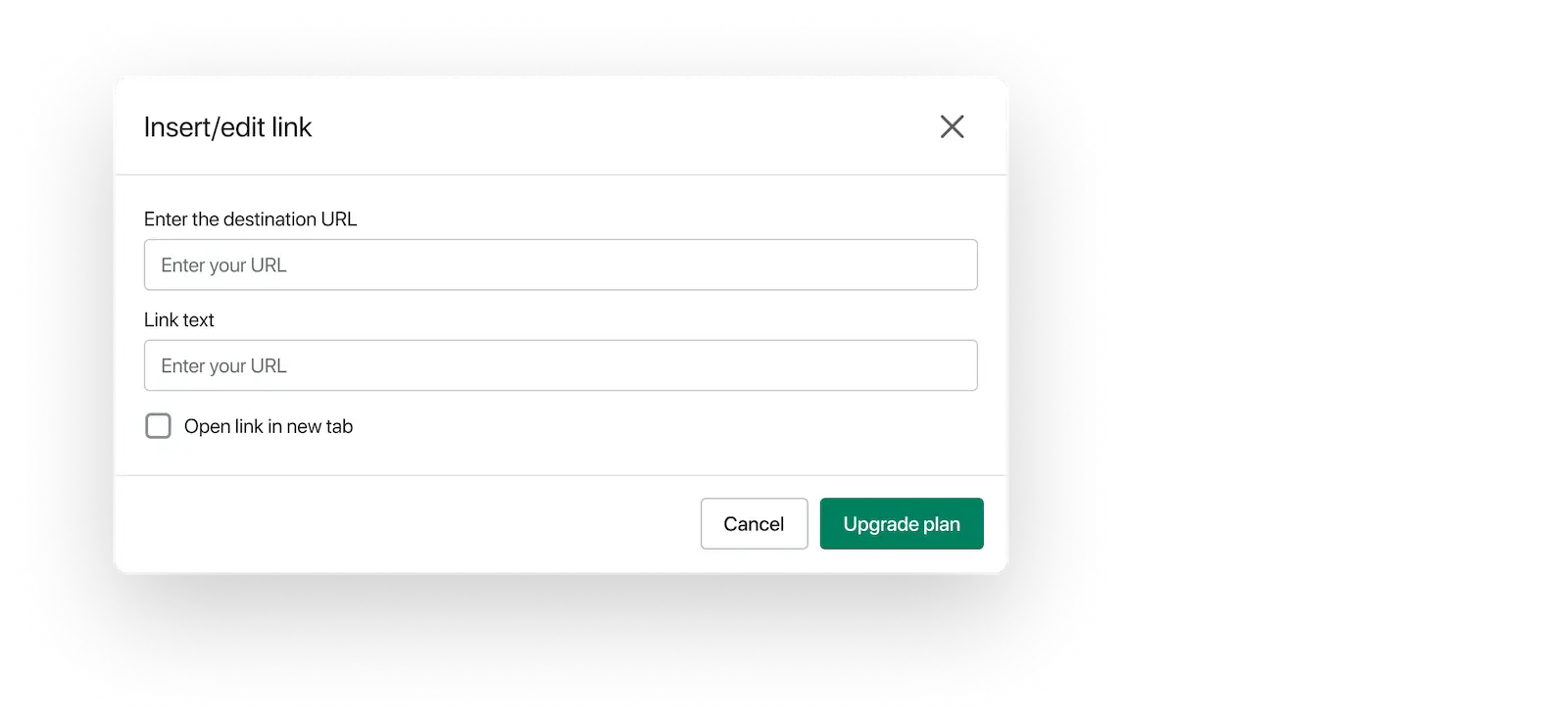Click the 'Link text' field label
This screenshot has width=1568, height=725.
point(178,320)
